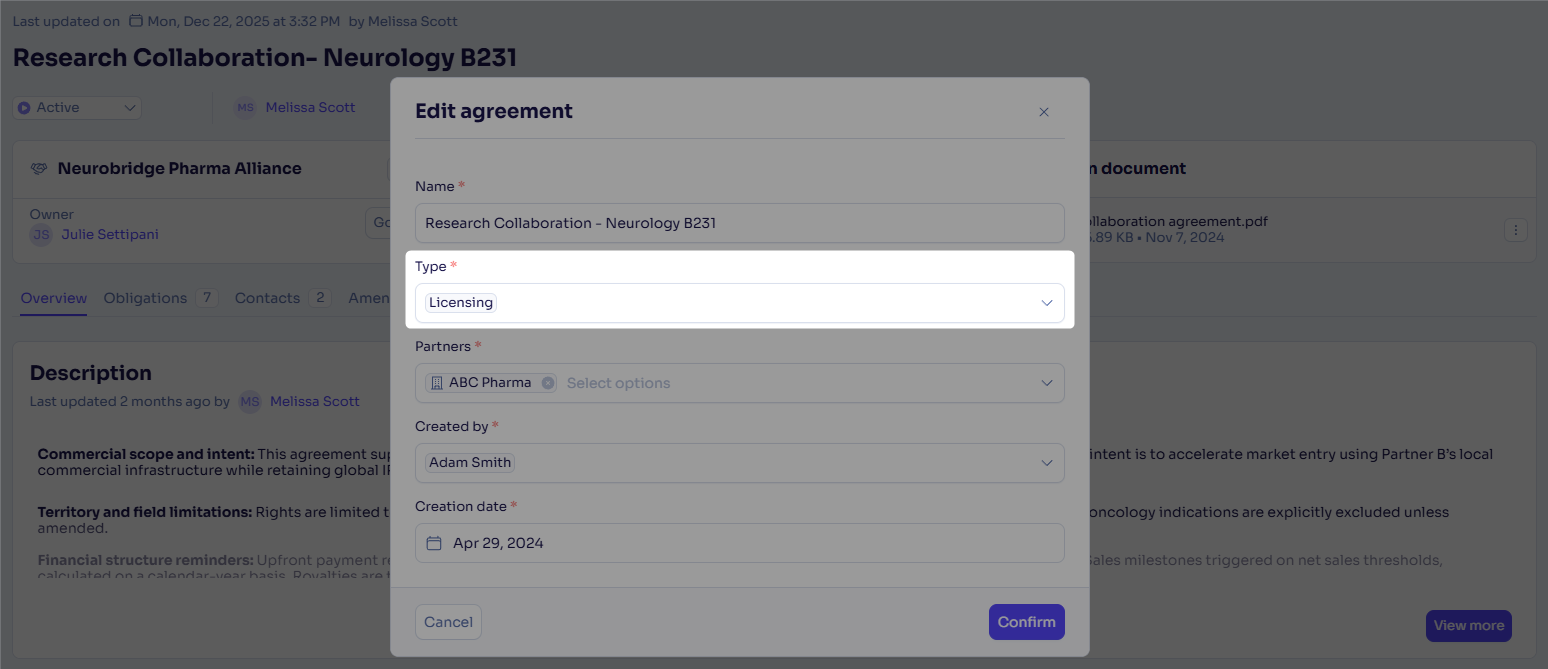Click Julie Settipani's JS avatar
Screen dimensions: 1548x669
41,235
